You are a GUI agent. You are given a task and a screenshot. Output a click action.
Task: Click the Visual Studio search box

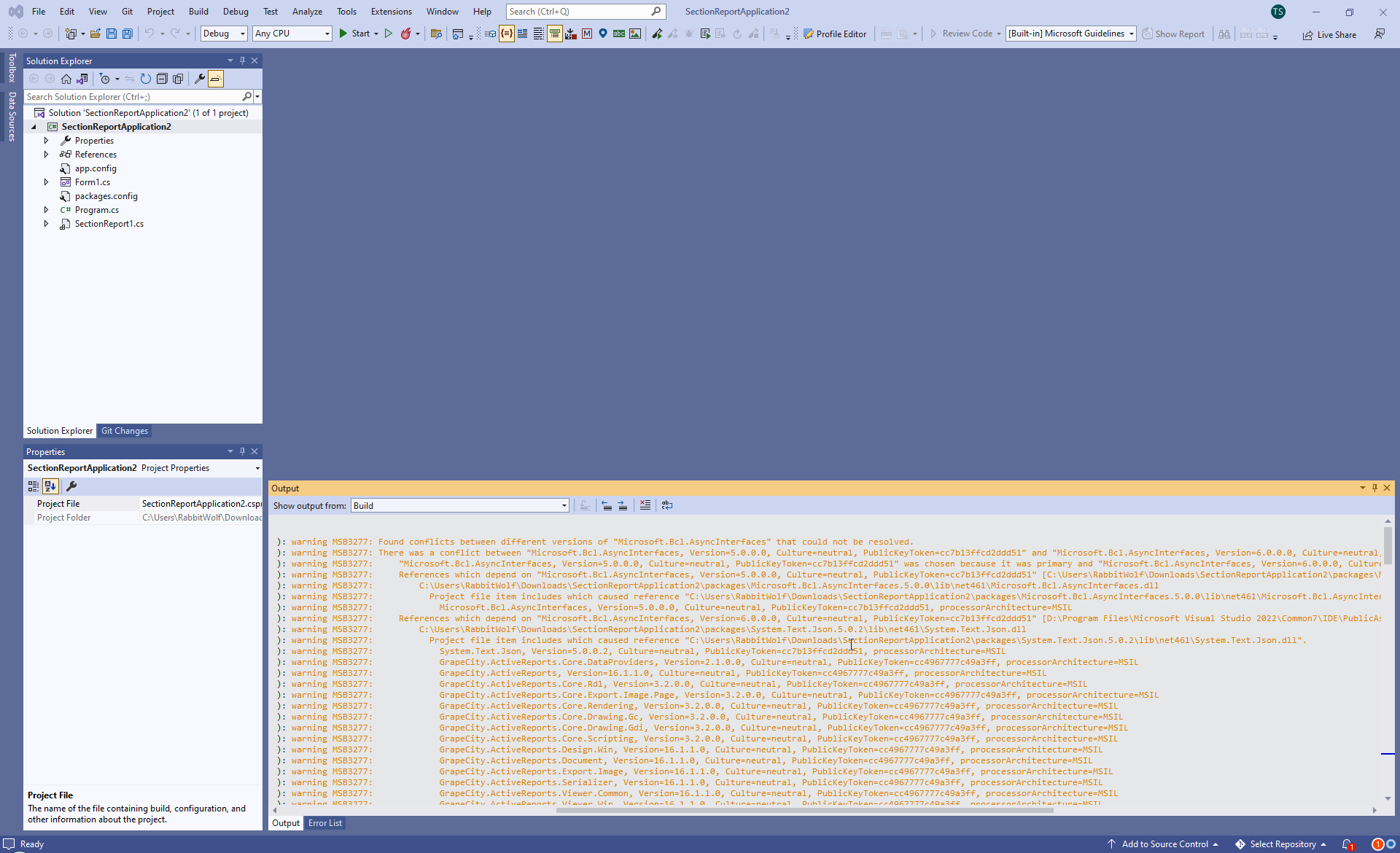coord(586,12)
